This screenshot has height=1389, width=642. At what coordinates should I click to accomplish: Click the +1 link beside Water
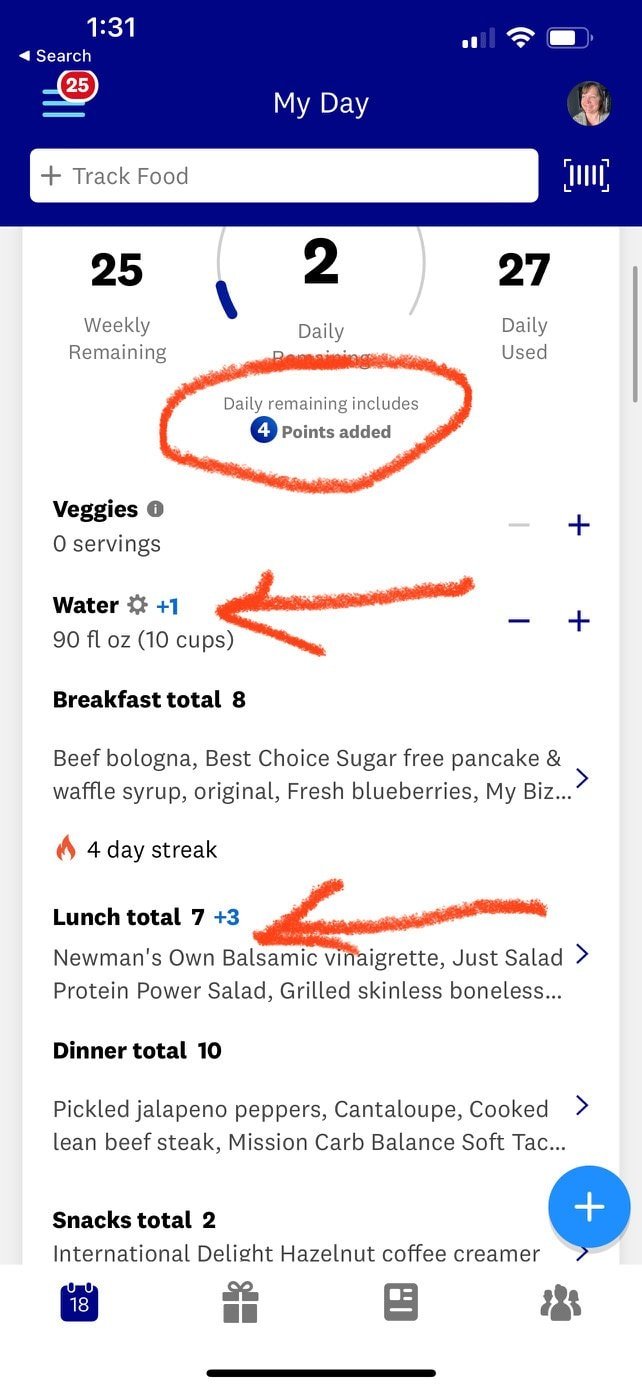tap(168, 605)
